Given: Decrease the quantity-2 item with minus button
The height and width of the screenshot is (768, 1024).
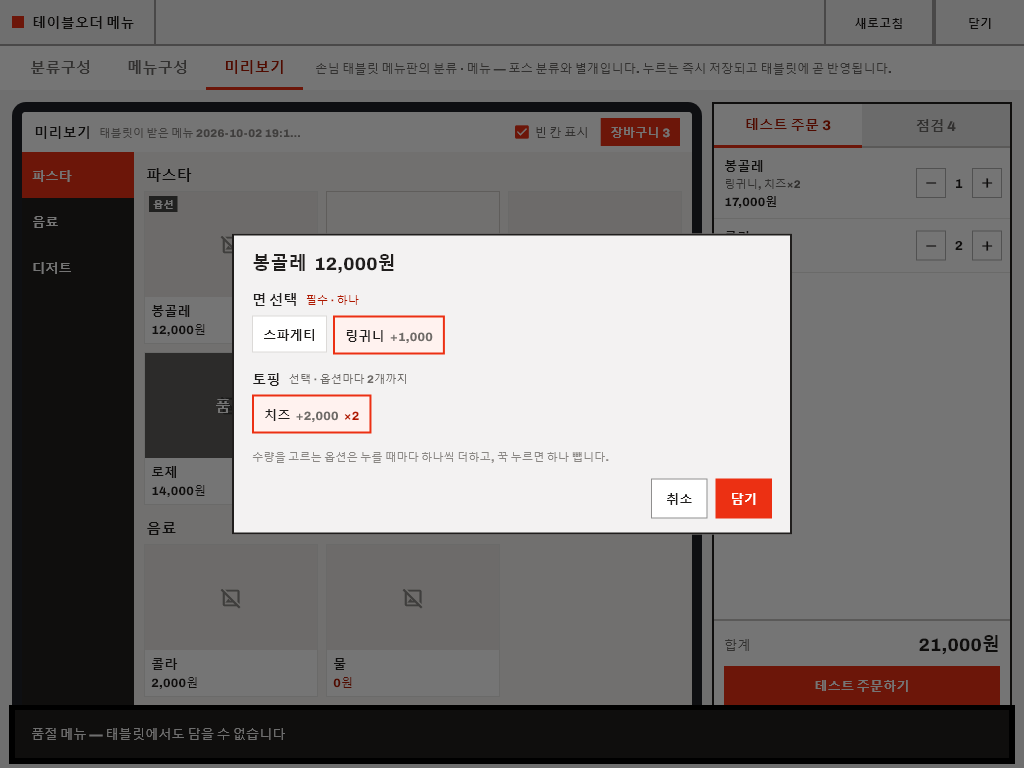Looking at the screenshot, I should click(x=931, y=246).
